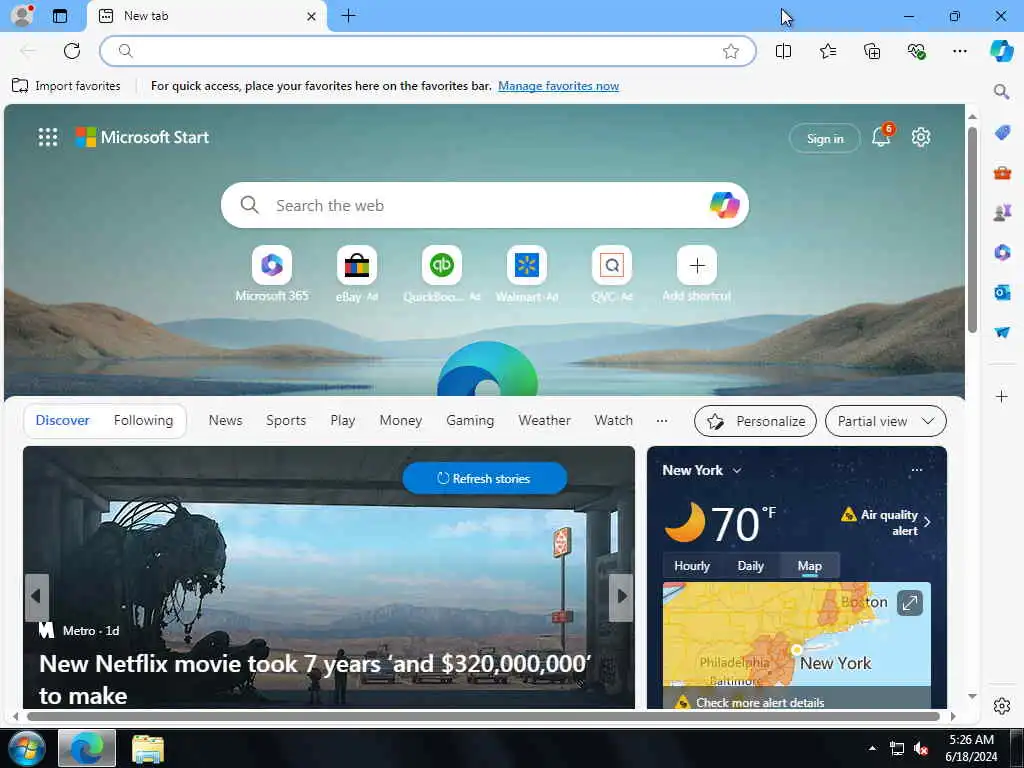Customize sidebar with plus icon
Viewport: 1024px width, 768px height.
(x=1002, y=396)
